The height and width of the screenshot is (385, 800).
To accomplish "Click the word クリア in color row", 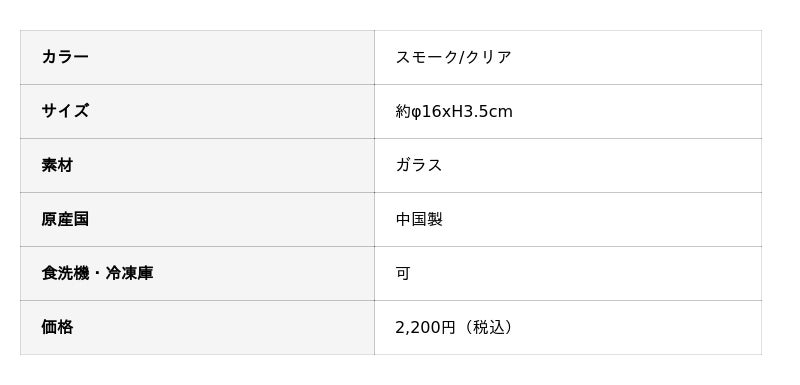I will [488, 57].
